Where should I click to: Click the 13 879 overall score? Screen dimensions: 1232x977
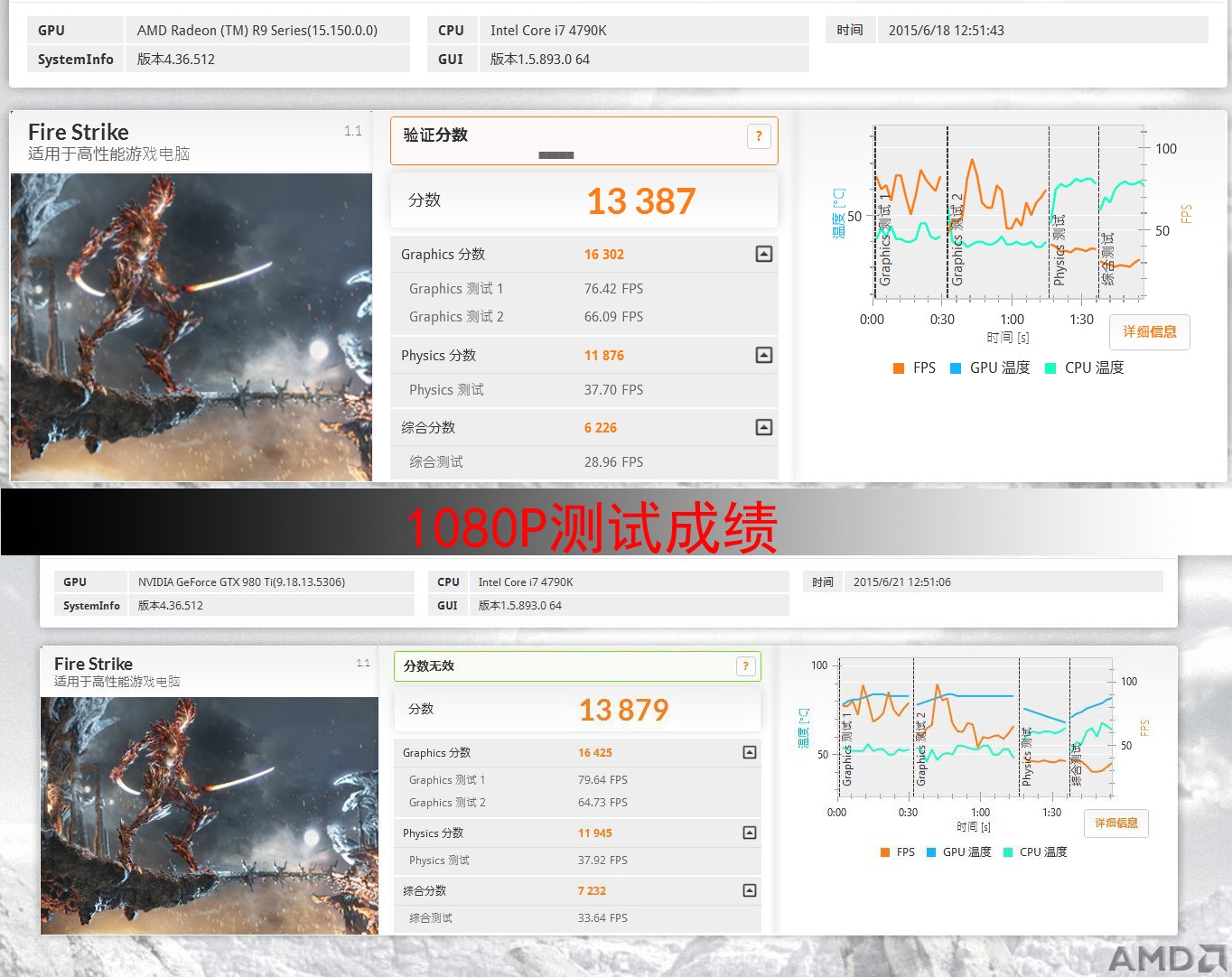tap(624, 710)
